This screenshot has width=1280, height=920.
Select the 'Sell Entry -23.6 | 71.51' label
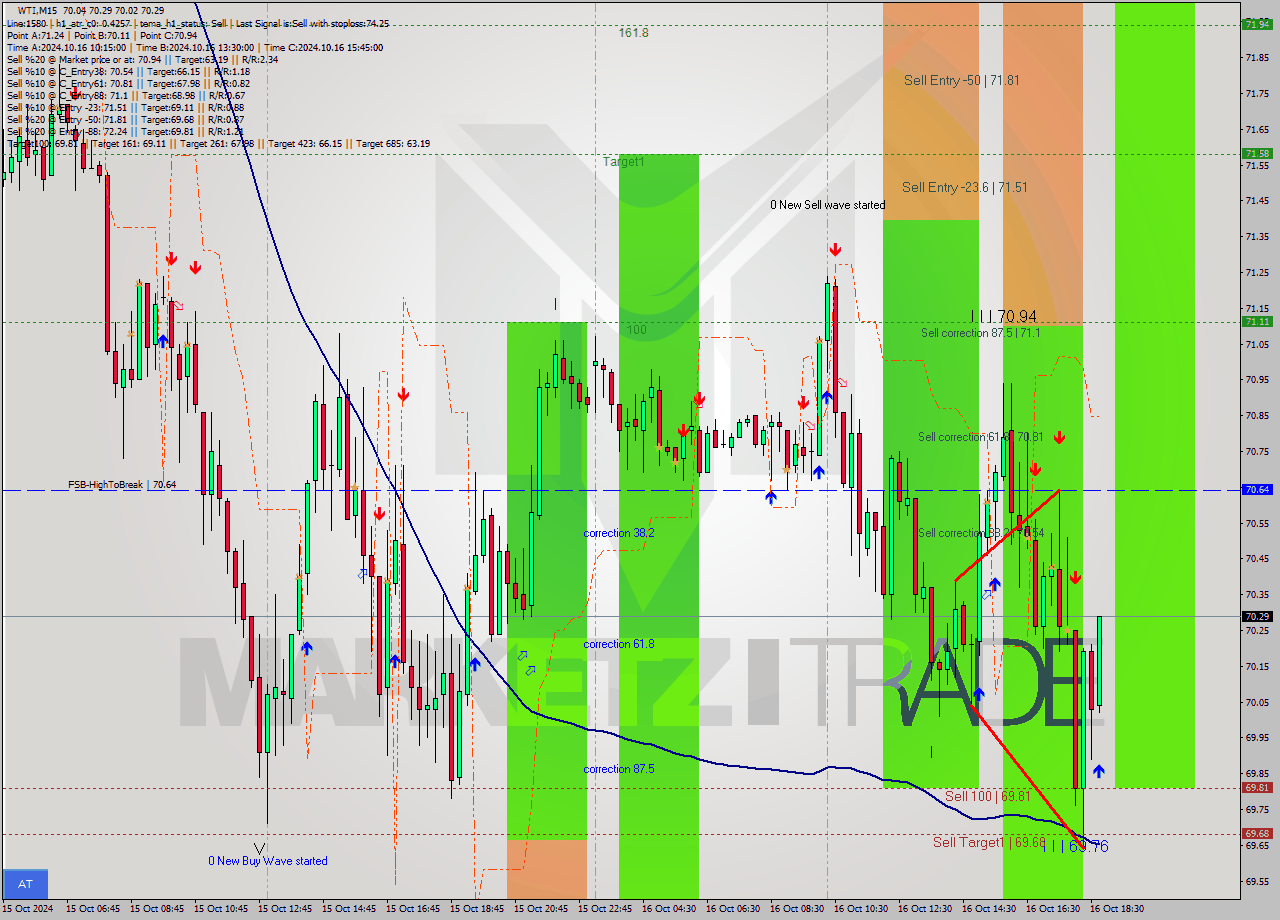[x=964, y=187]
